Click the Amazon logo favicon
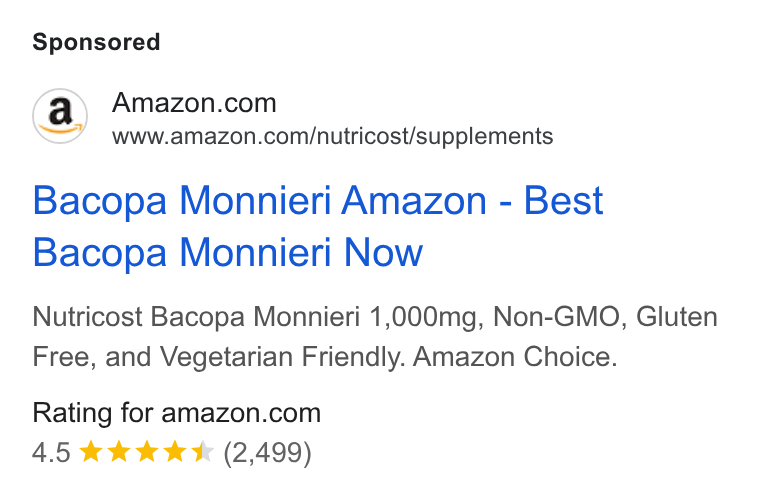760x496 pixels. click(x=60, y=116)
